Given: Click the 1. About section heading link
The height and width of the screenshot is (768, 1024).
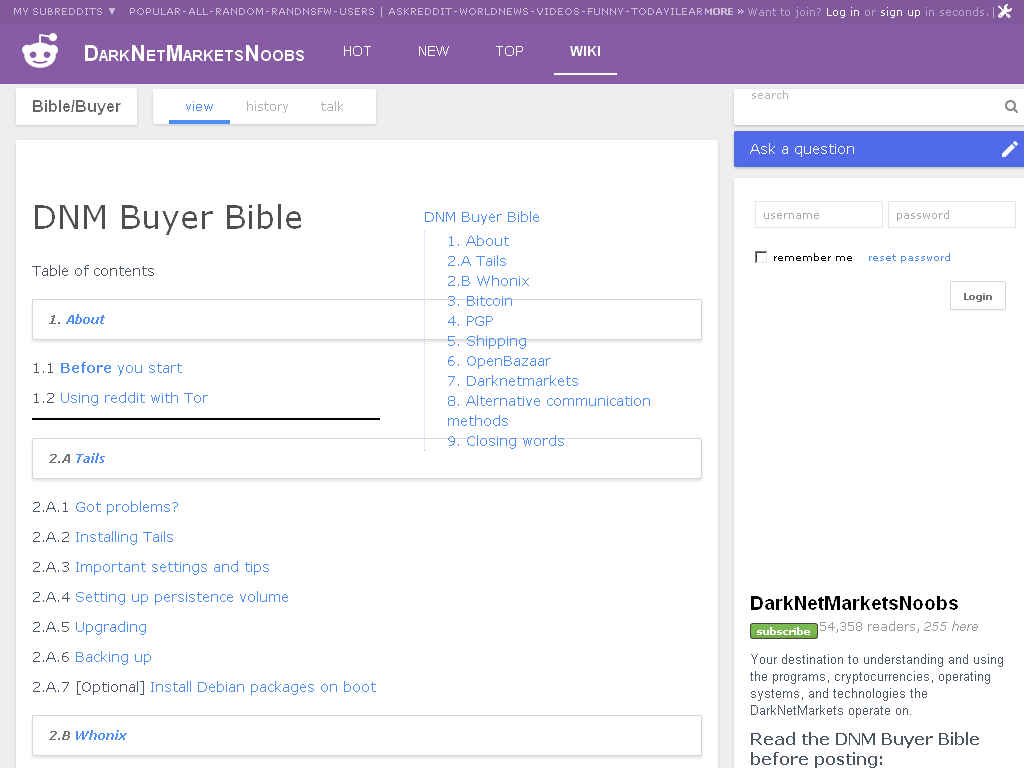Looking at the screenshot, I should (x=85, y=319).
